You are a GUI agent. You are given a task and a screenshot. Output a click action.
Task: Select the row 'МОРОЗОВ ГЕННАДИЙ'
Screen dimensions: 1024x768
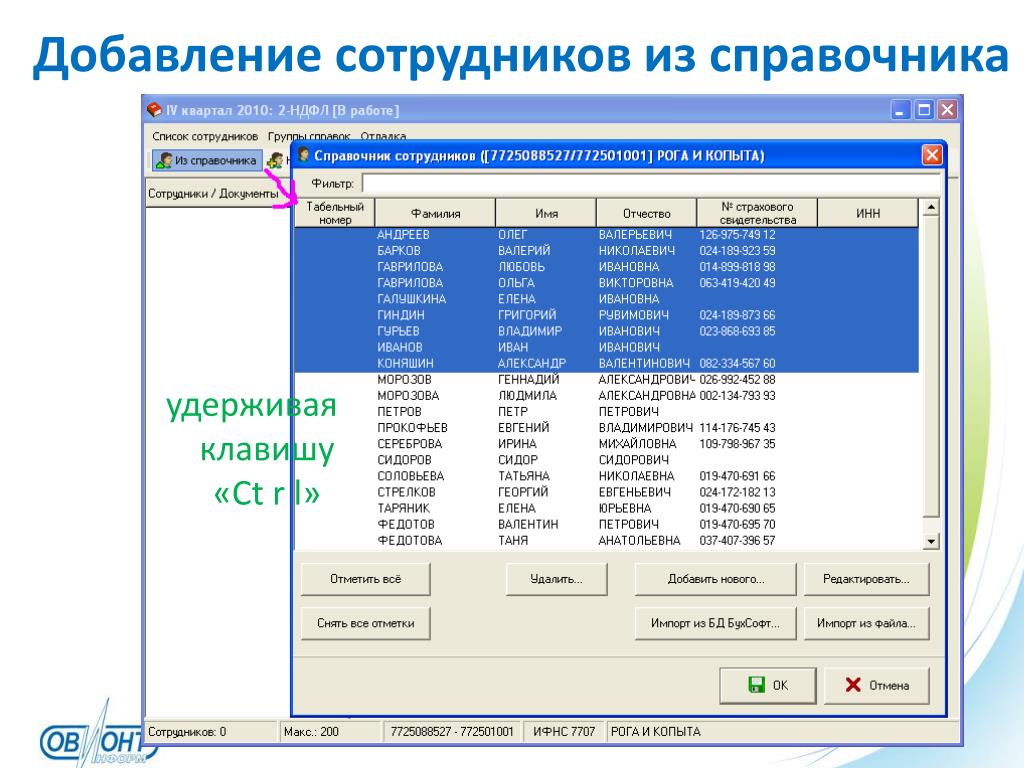[x=607, y=379]
